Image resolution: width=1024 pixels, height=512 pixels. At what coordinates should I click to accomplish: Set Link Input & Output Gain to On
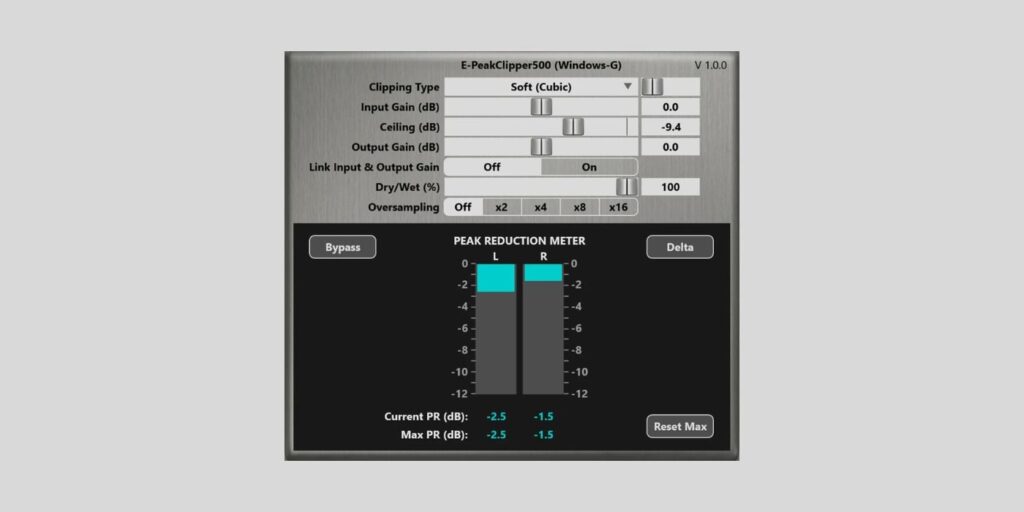[x=589, y=167]
